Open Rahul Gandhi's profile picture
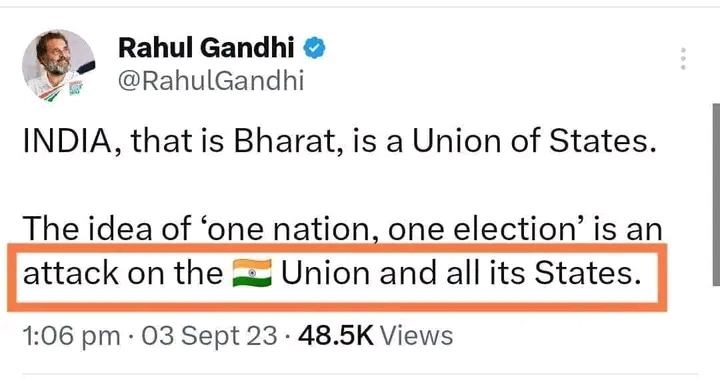Image resolution: width=720 pixels, height=379 pixels. point(58,65)
